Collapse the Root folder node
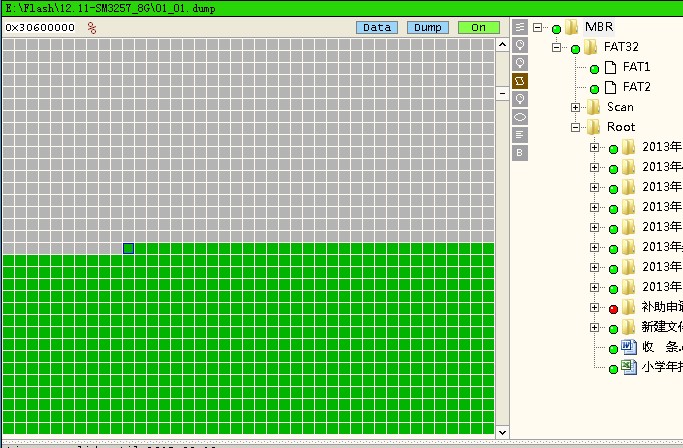Viewport: 683px width, 448px height. [576, 127]
